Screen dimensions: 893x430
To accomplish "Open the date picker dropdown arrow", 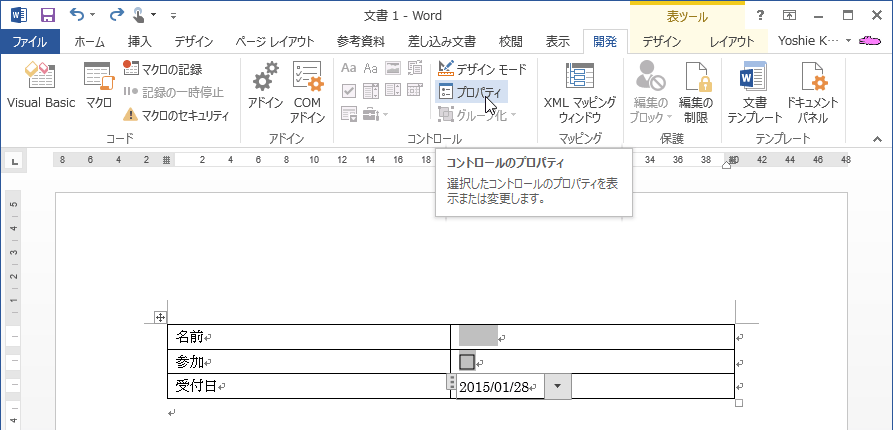I will (558, 387).
